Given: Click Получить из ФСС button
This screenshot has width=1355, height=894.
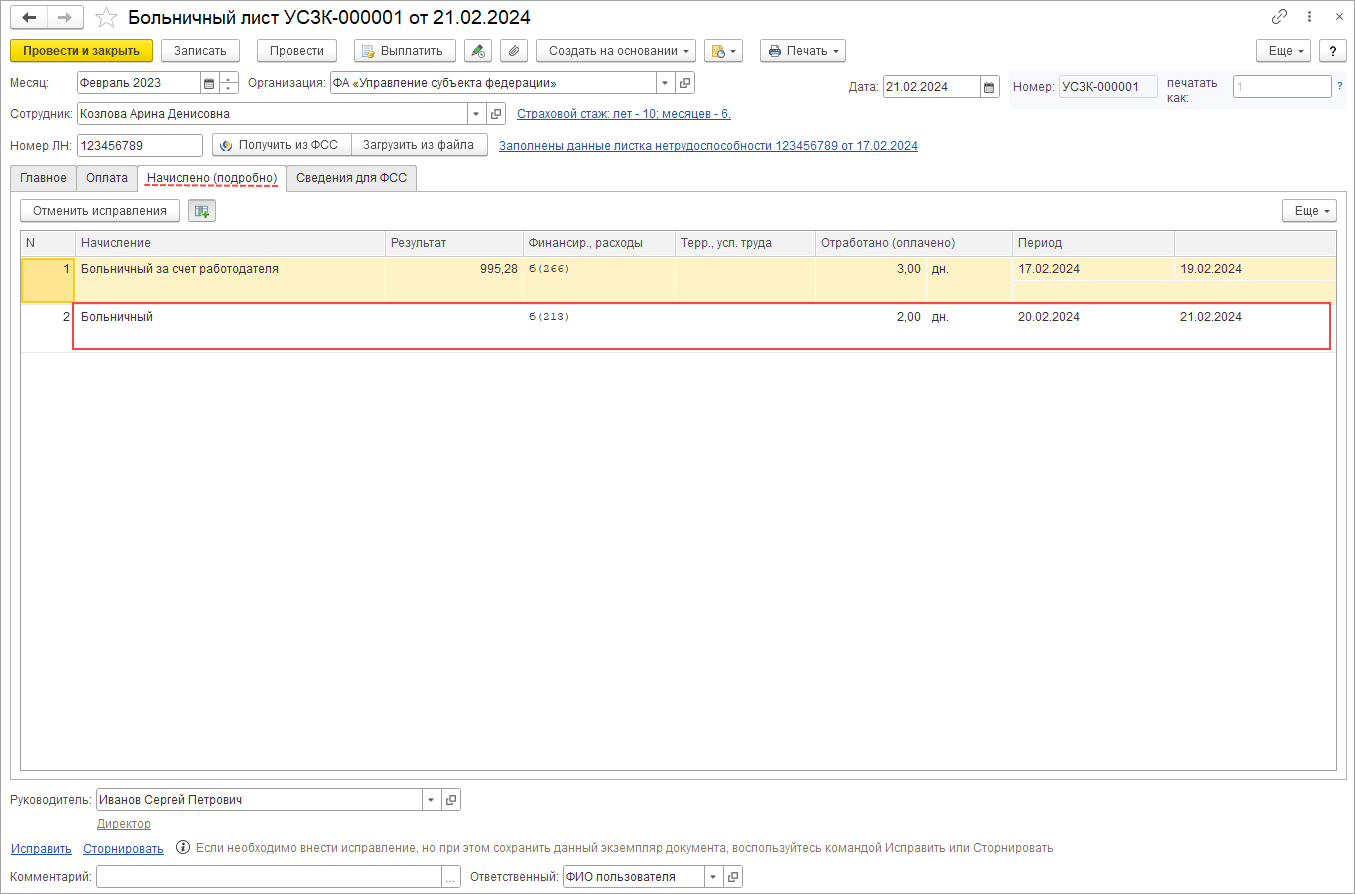Looking at the screenshot, I should (282, 145).
